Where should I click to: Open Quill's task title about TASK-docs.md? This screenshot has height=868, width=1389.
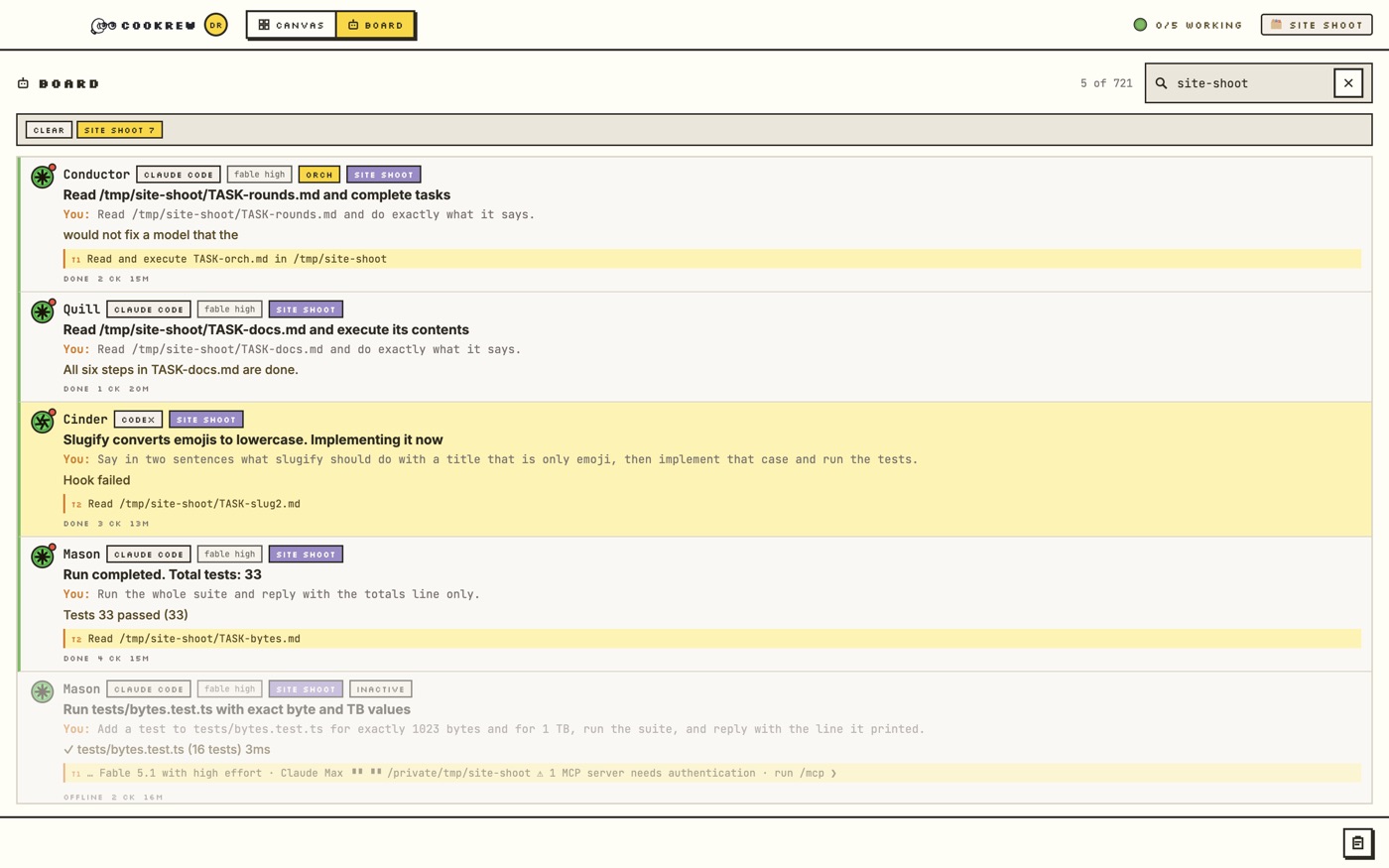(266, 329)
